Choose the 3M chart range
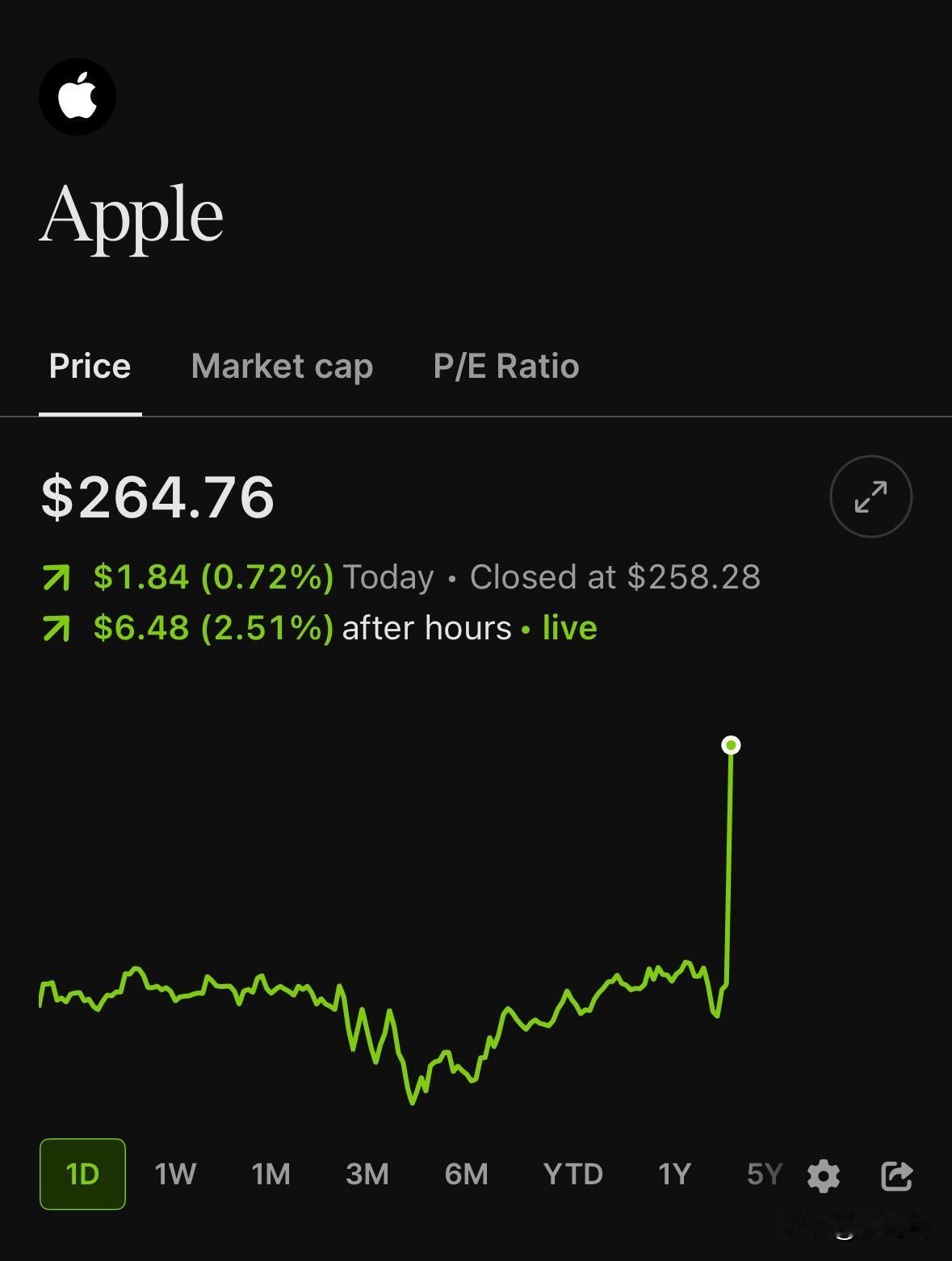The width and height of the screenshot is (952, 1261). (x=367, y=1174)
